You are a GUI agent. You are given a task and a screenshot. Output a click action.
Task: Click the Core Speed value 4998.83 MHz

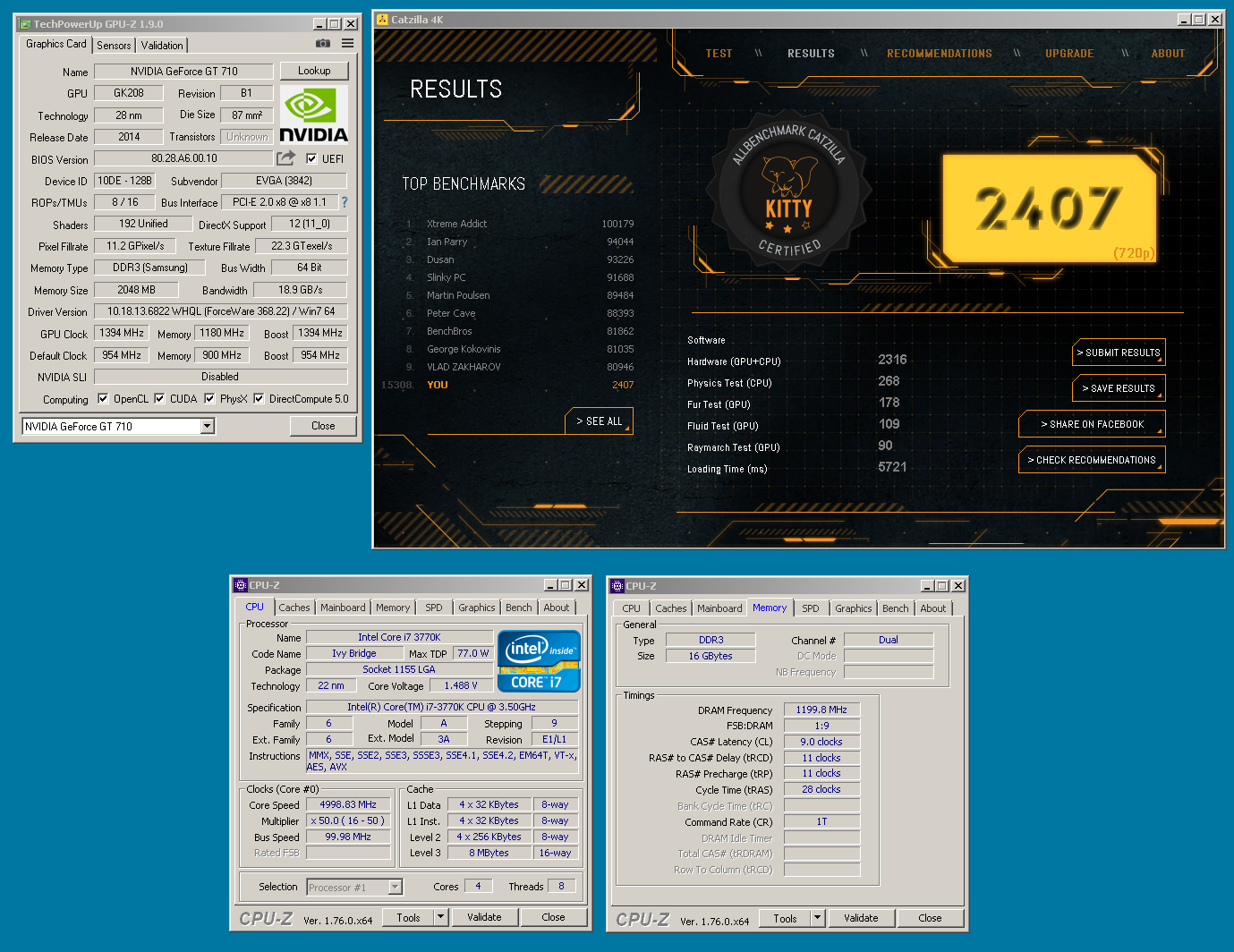(348, 804)
